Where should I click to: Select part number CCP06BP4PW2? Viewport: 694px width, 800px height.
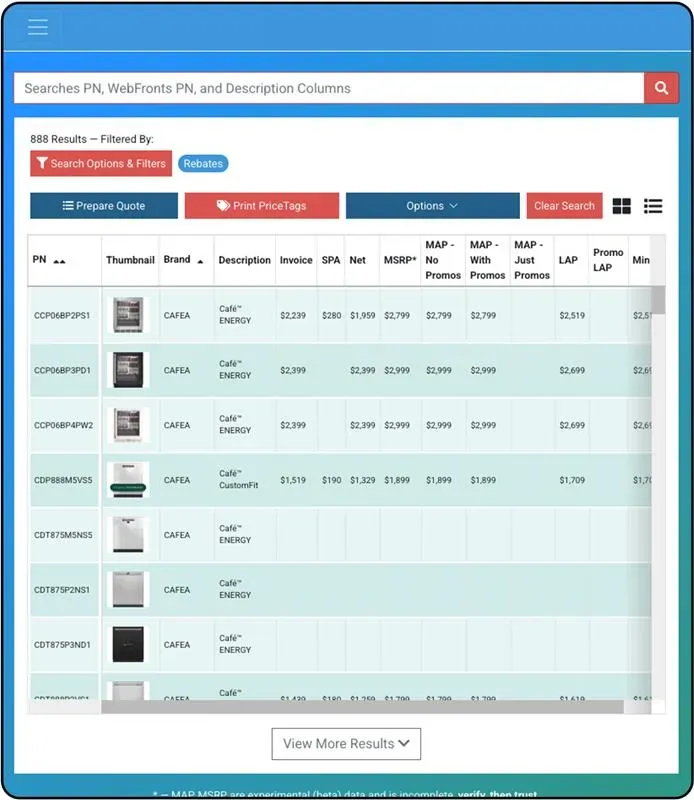[63, 425]
